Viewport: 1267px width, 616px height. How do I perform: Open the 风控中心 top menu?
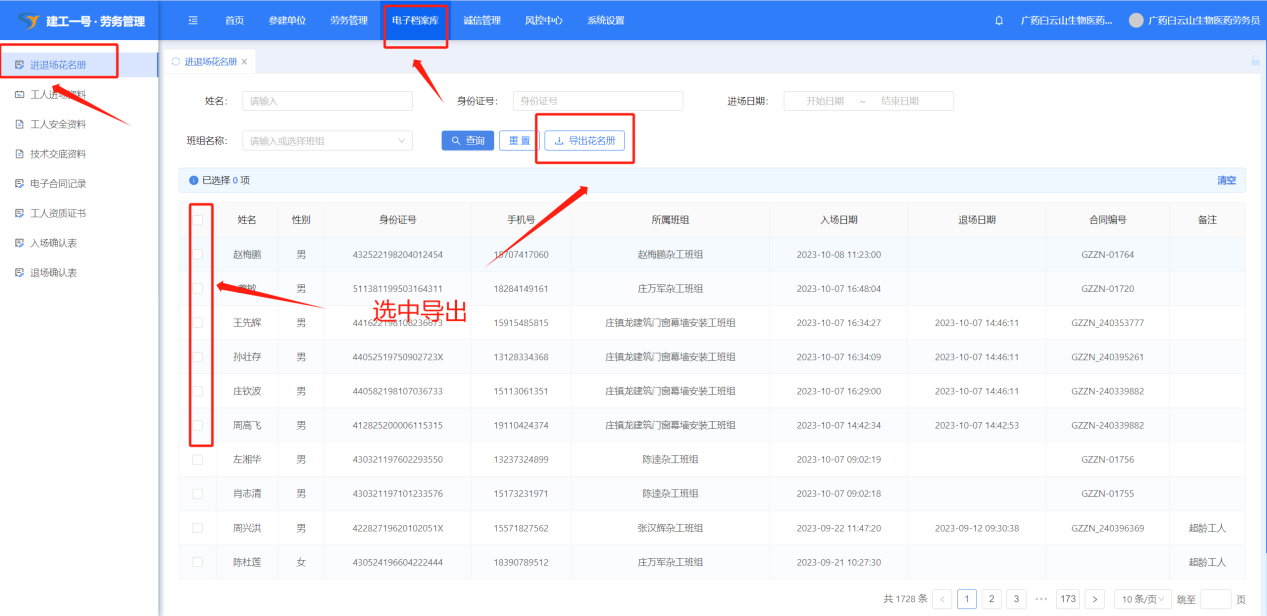pyautogui.click(x=543, y=20)
